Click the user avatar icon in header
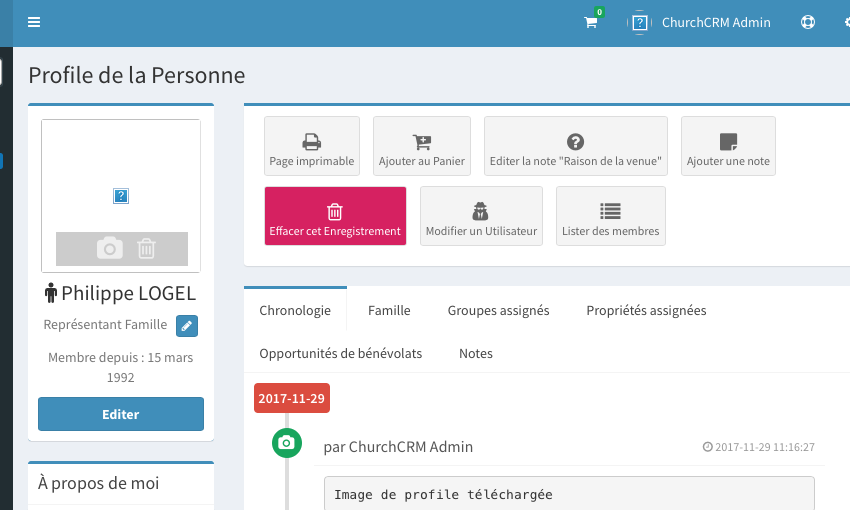Viewport: 850px width, 510px height. 640,22
